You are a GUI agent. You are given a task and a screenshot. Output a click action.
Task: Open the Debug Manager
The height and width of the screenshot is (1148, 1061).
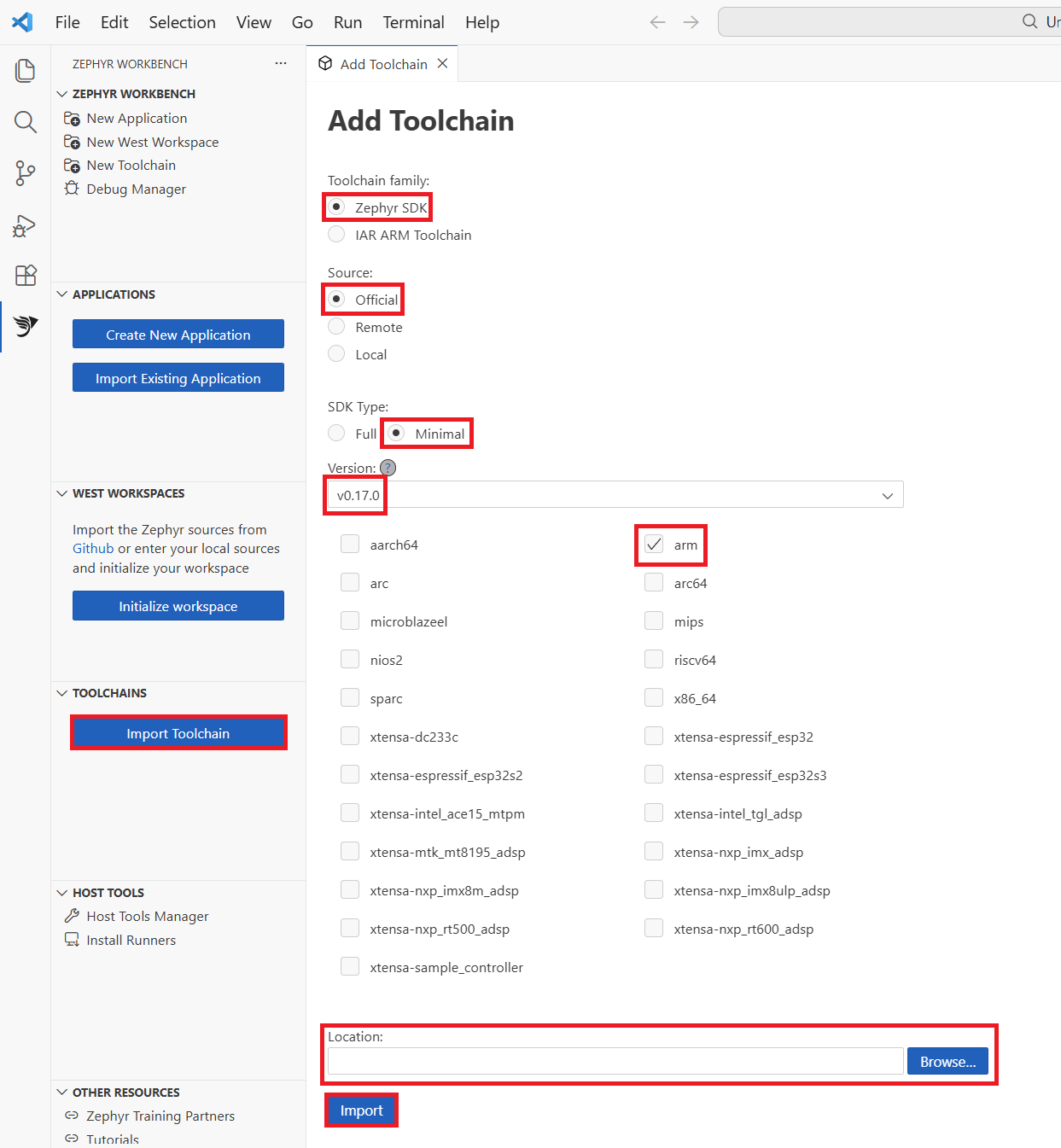coord(135,189)
